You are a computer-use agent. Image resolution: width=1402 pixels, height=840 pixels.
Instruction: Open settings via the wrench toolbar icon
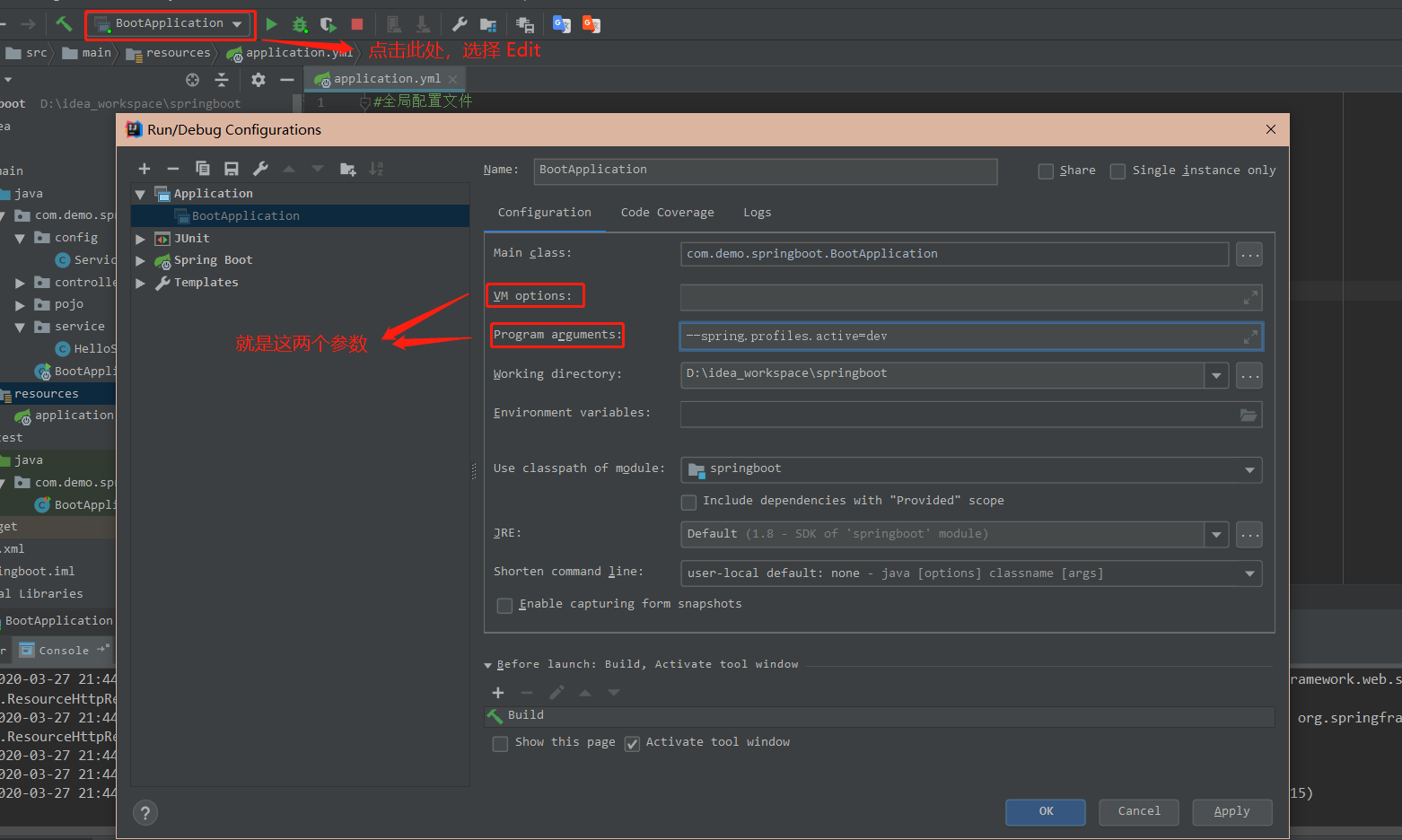460,24
